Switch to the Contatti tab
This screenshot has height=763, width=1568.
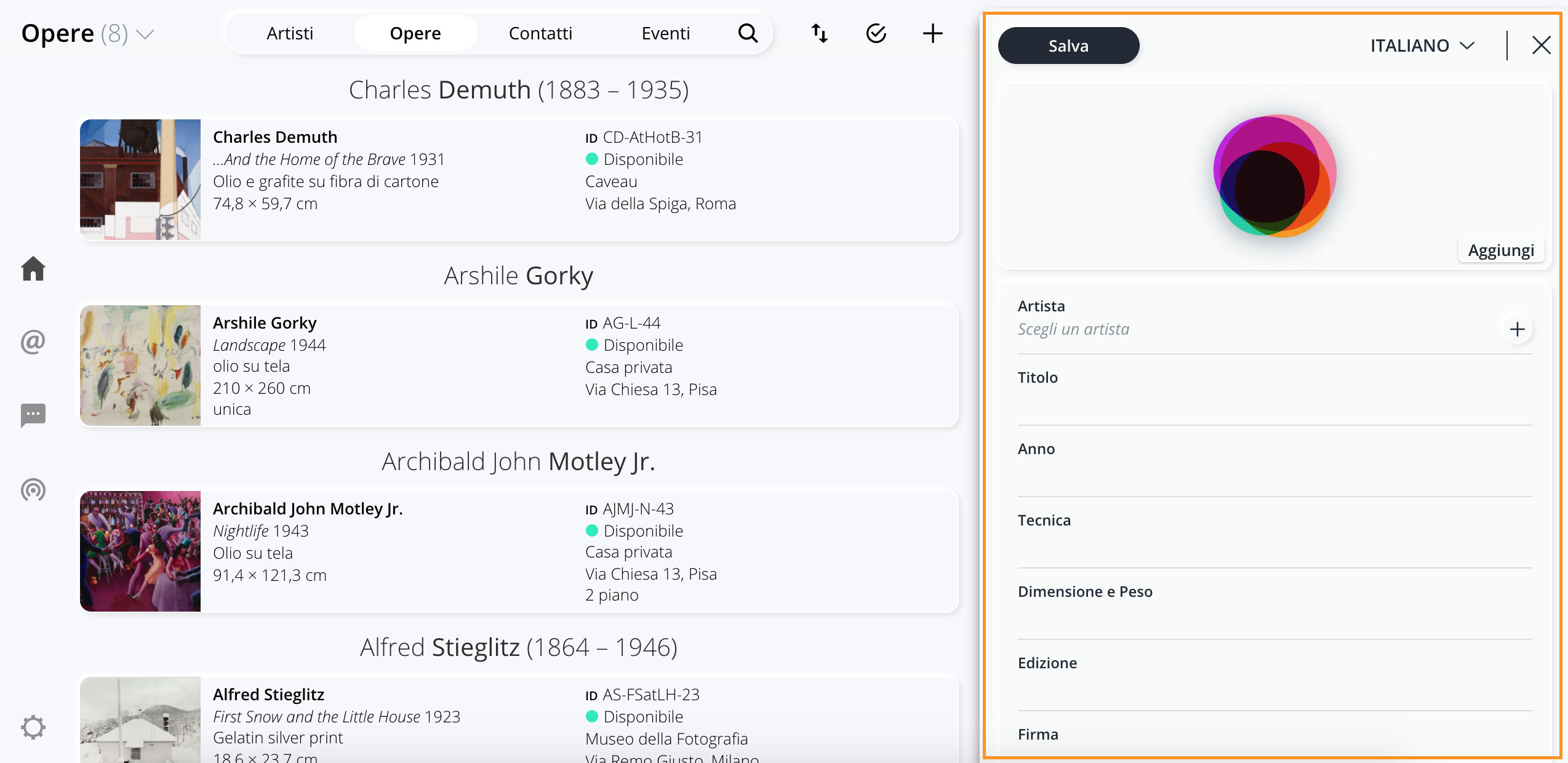pyautogui.click(x=540, y=33)
